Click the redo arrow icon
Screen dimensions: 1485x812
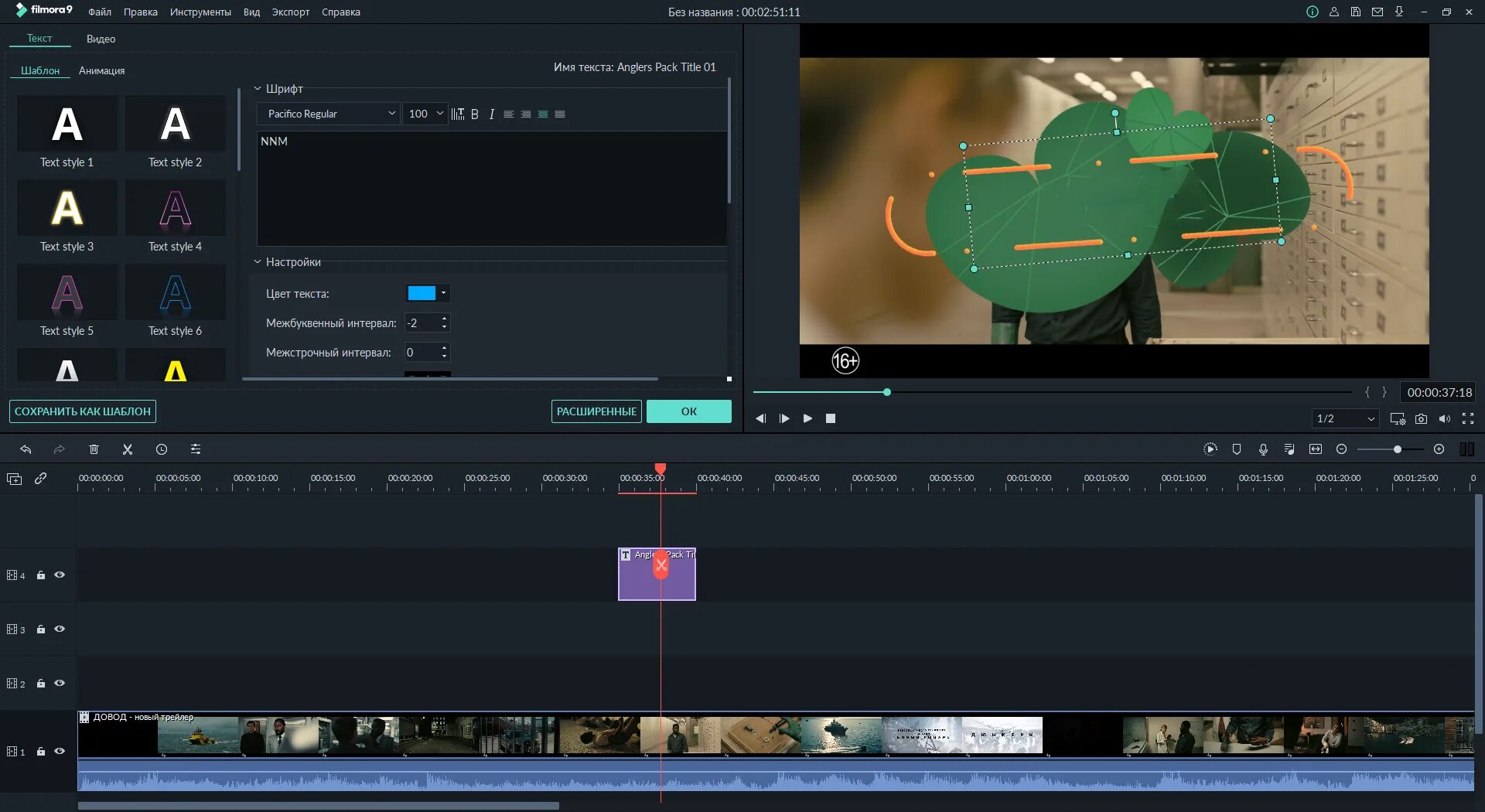[59, 449]
